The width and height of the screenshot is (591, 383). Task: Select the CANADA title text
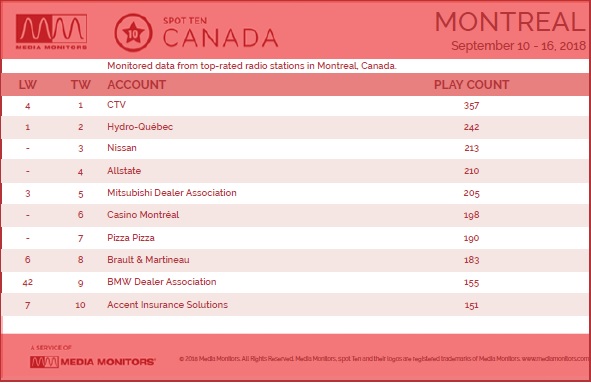click(220, 38)
